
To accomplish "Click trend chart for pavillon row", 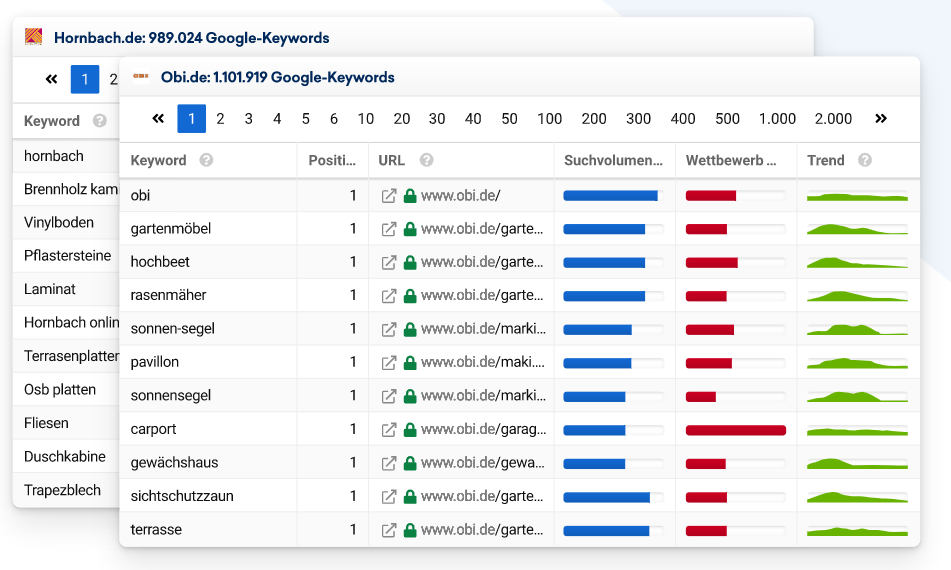I will [857, 362].
